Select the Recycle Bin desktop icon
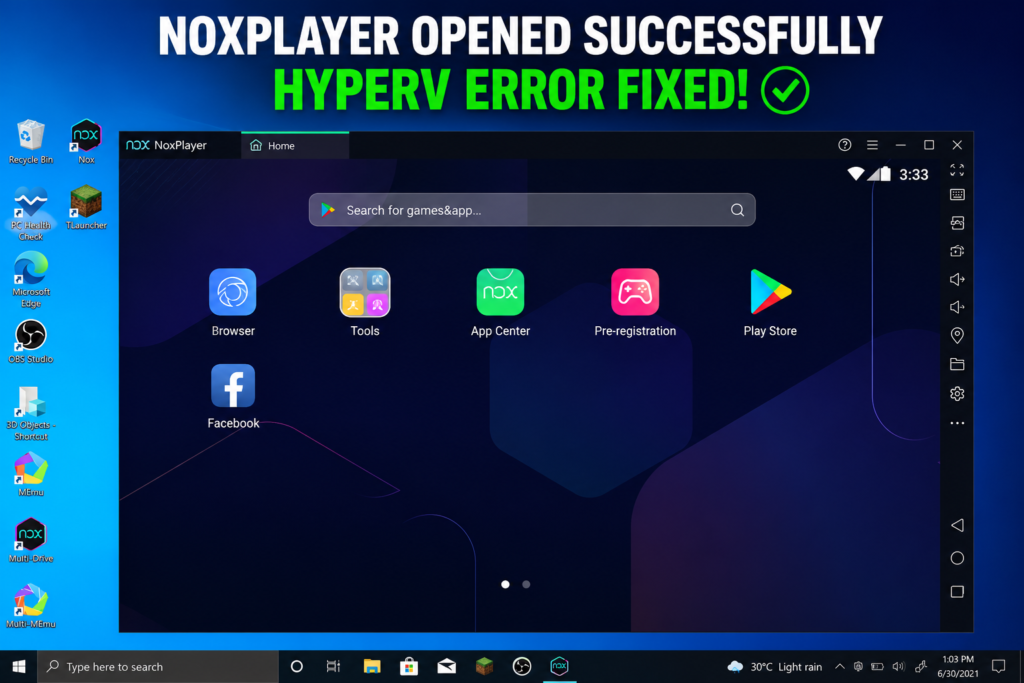Viewport: 1024px width, 683px height. pos(30,142)
